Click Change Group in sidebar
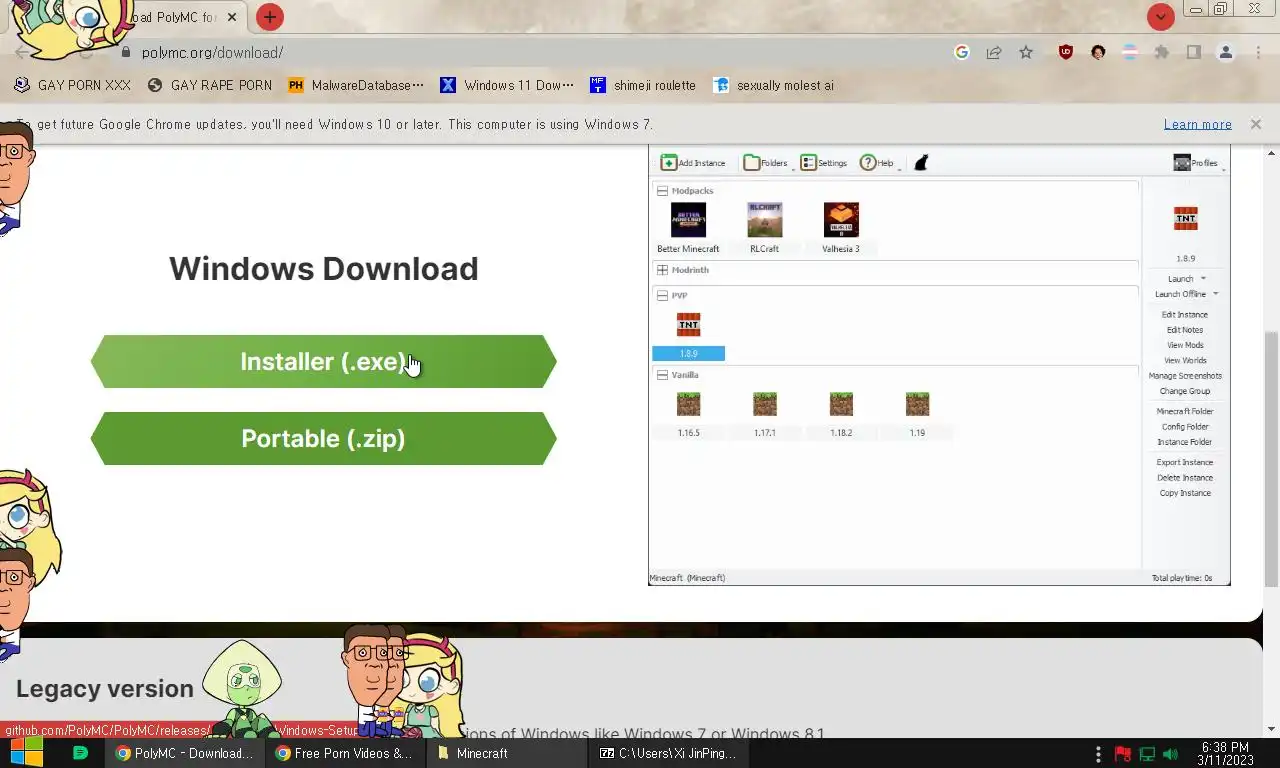Image resolution: width=1280 pixels, height=768 pixels. (x=1185, y=391)
